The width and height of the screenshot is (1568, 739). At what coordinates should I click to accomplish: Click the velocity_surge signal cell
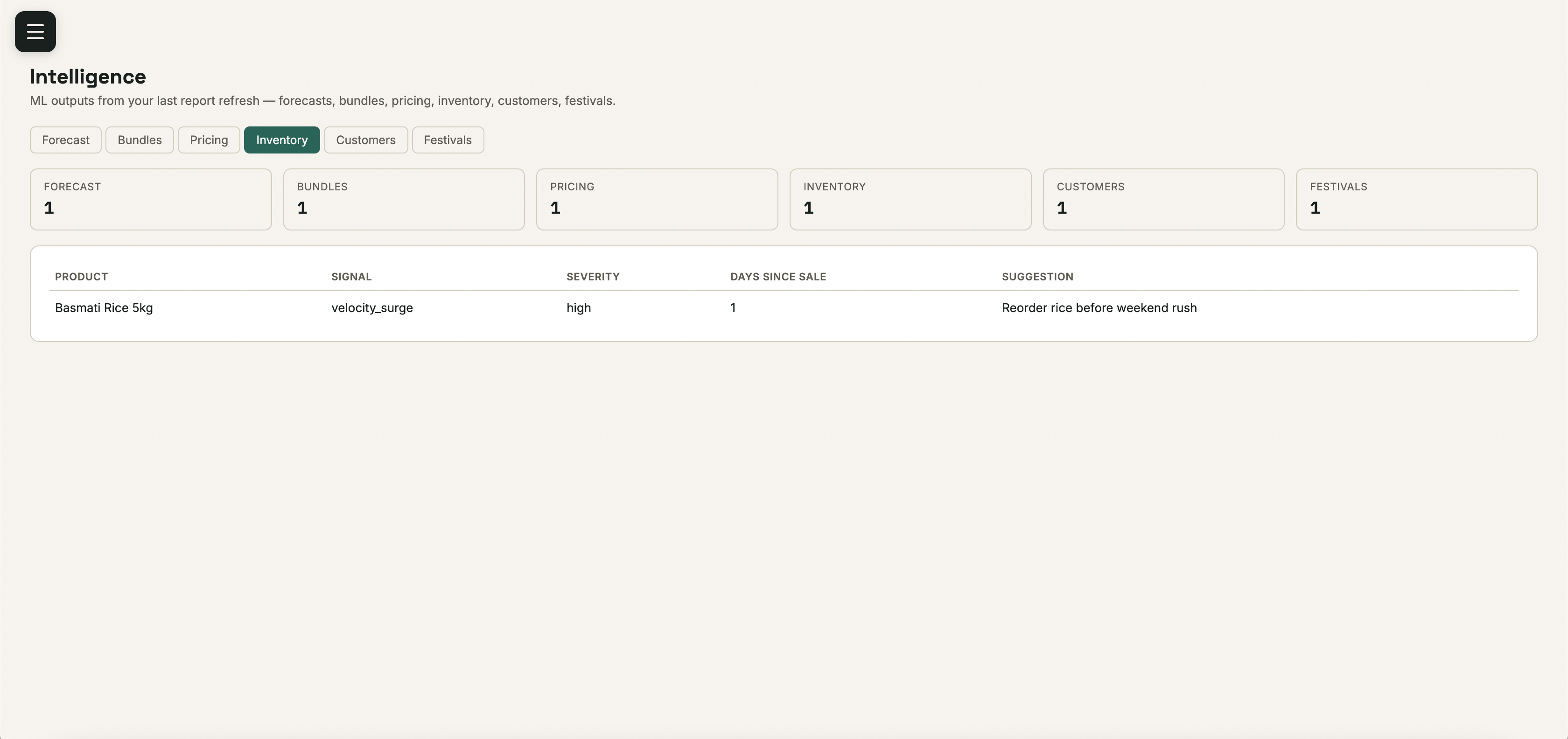pyautogui.click(x=372, y=308)
